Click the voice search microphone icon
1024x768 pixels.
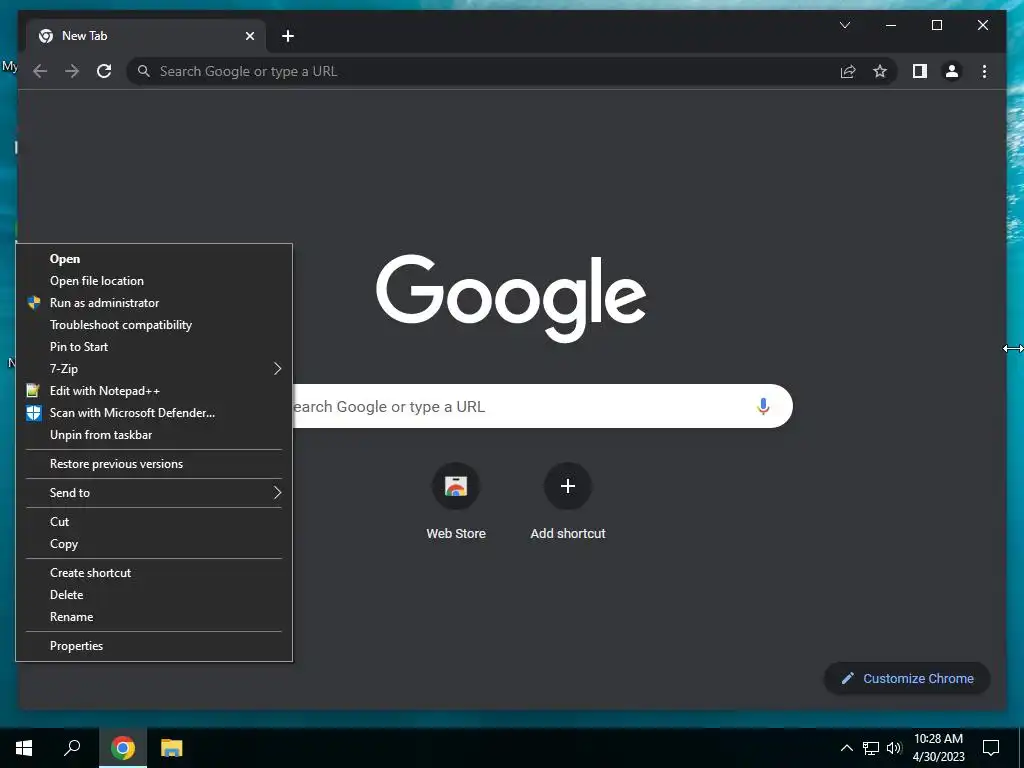coord(762,406)
